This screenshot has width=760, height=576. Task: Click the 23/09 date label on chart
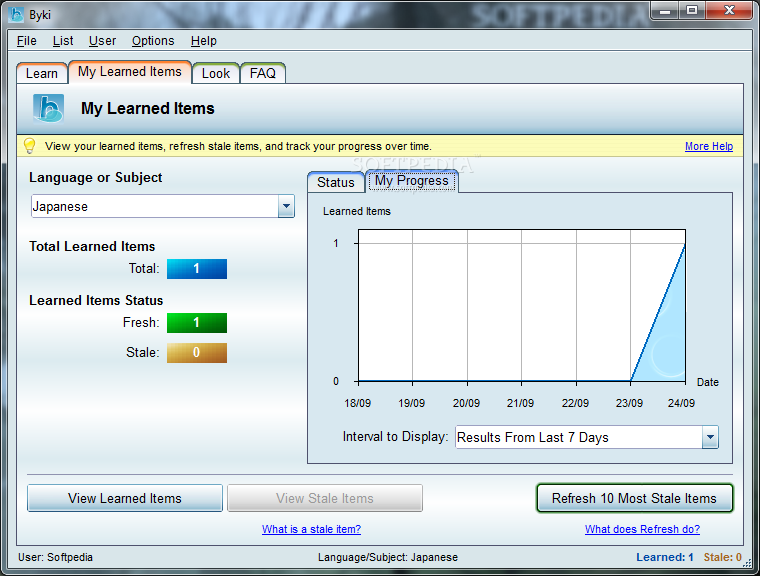point(629,403)
